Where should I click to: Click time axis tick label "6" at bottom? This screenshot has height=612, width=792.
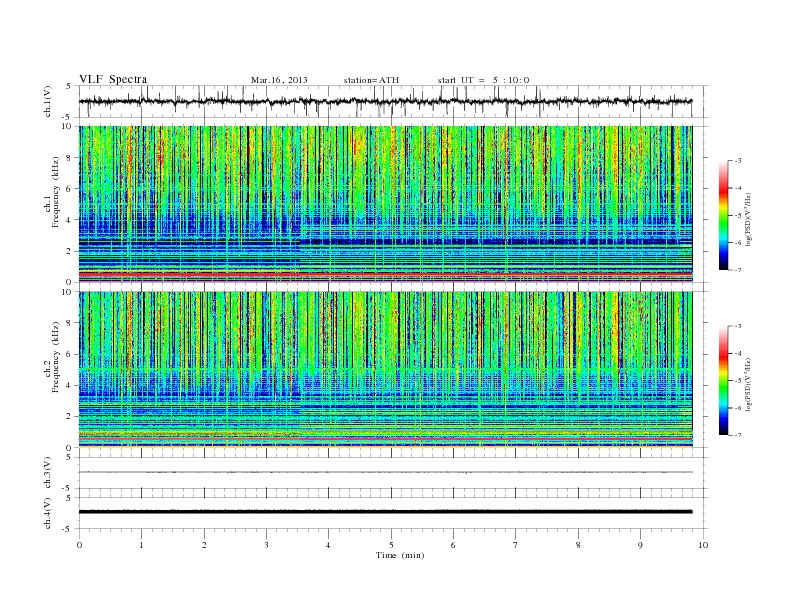click(453, 545)
